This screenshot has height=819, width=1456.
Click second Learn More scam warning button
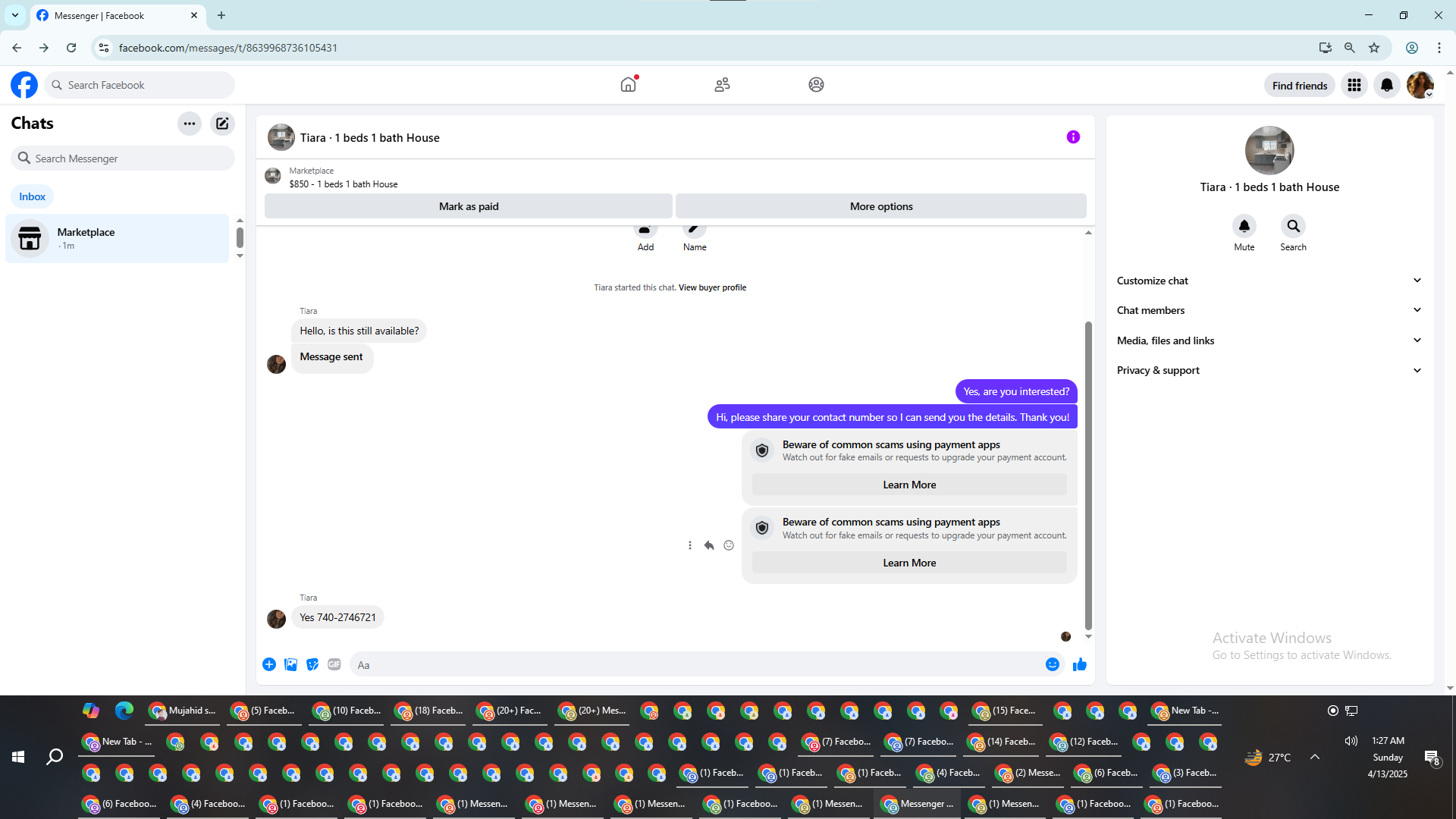(909, 563)
